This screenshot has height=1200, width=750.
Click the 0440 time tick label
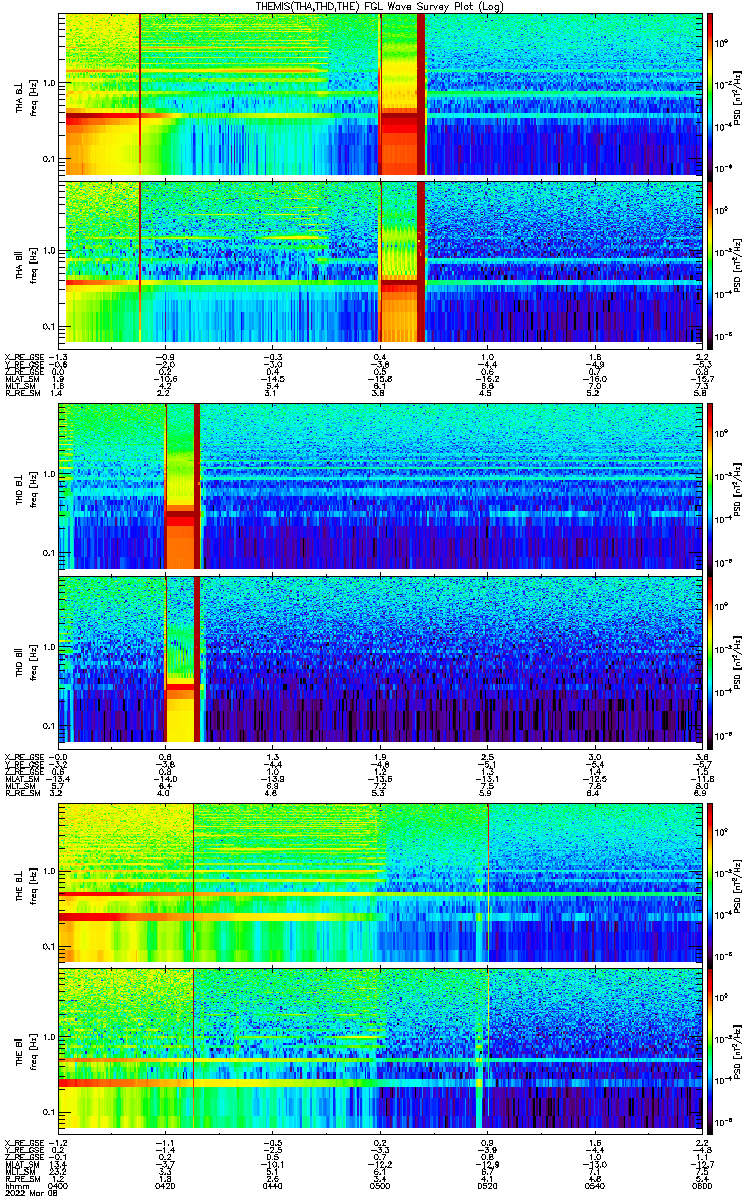[273, 1184]
